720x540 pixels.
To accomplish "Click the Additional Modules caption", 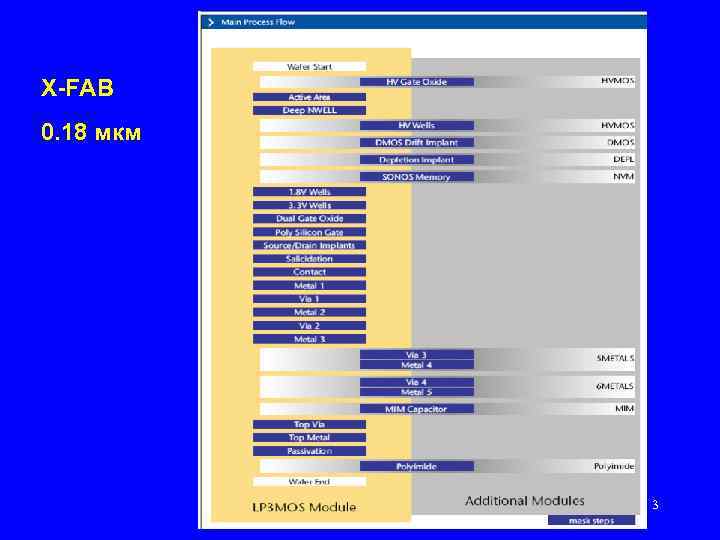I will [525, 501].
